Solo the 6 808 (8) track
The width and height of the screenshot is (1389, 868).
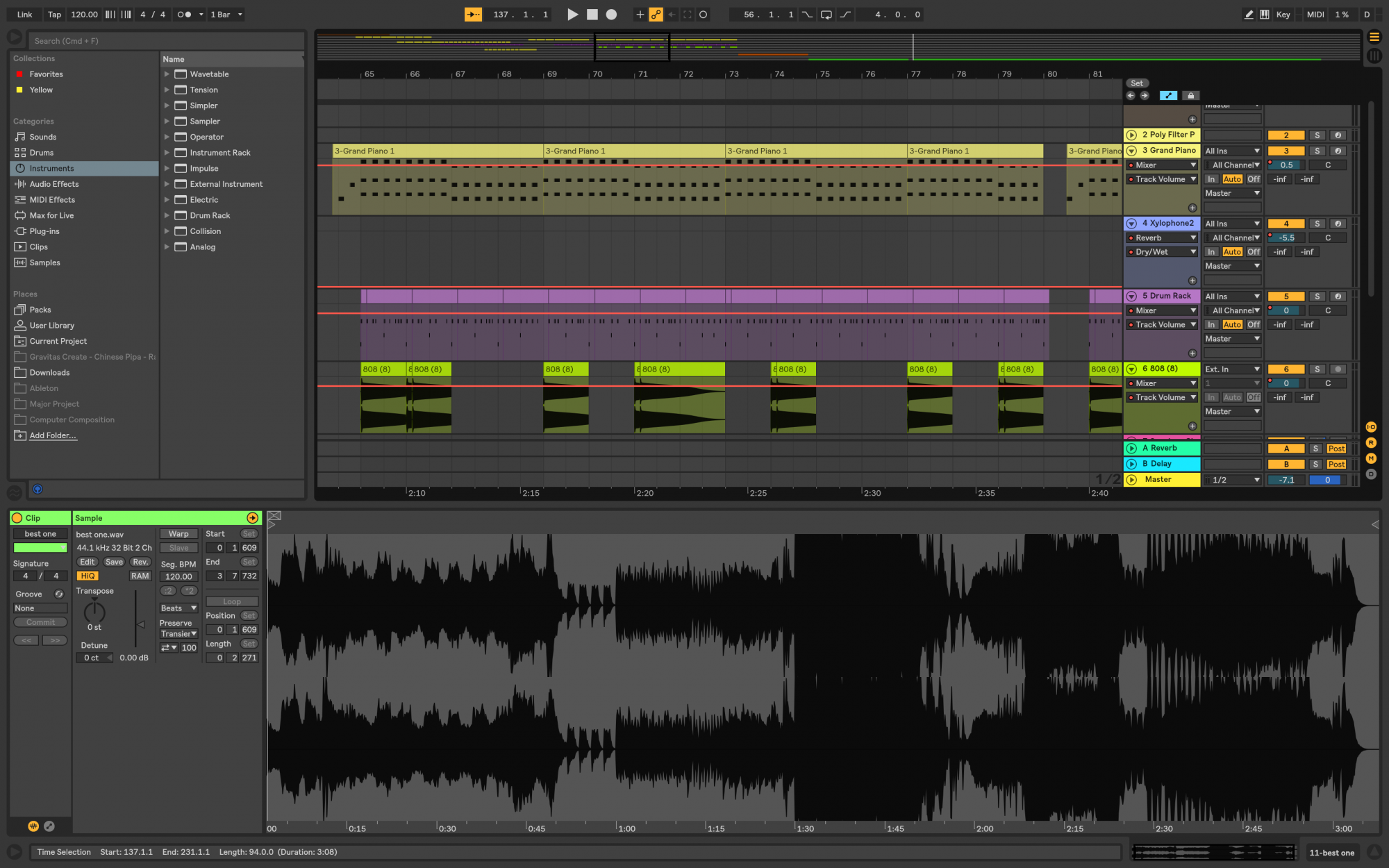[x=1317, y=369]
